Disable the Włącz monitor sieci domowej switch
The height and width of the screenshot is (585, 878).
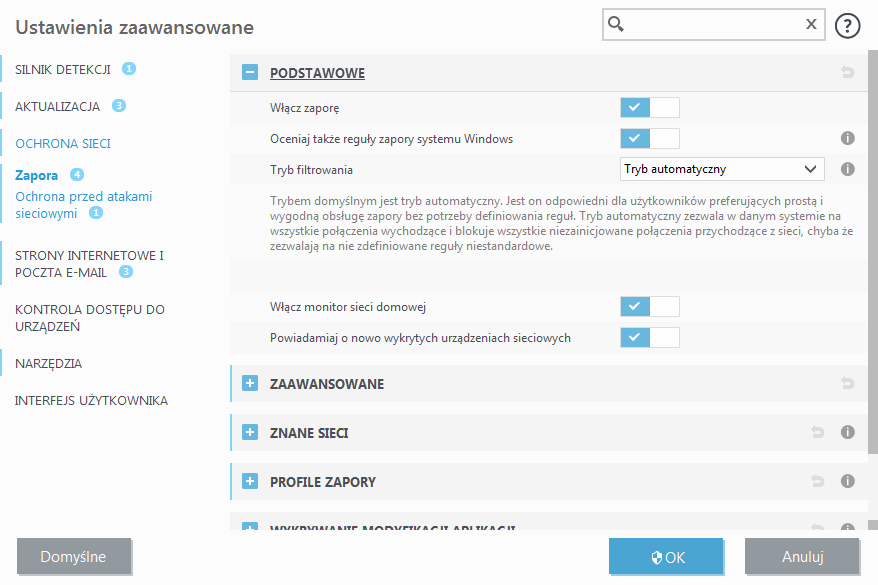[x=649, y=306]
